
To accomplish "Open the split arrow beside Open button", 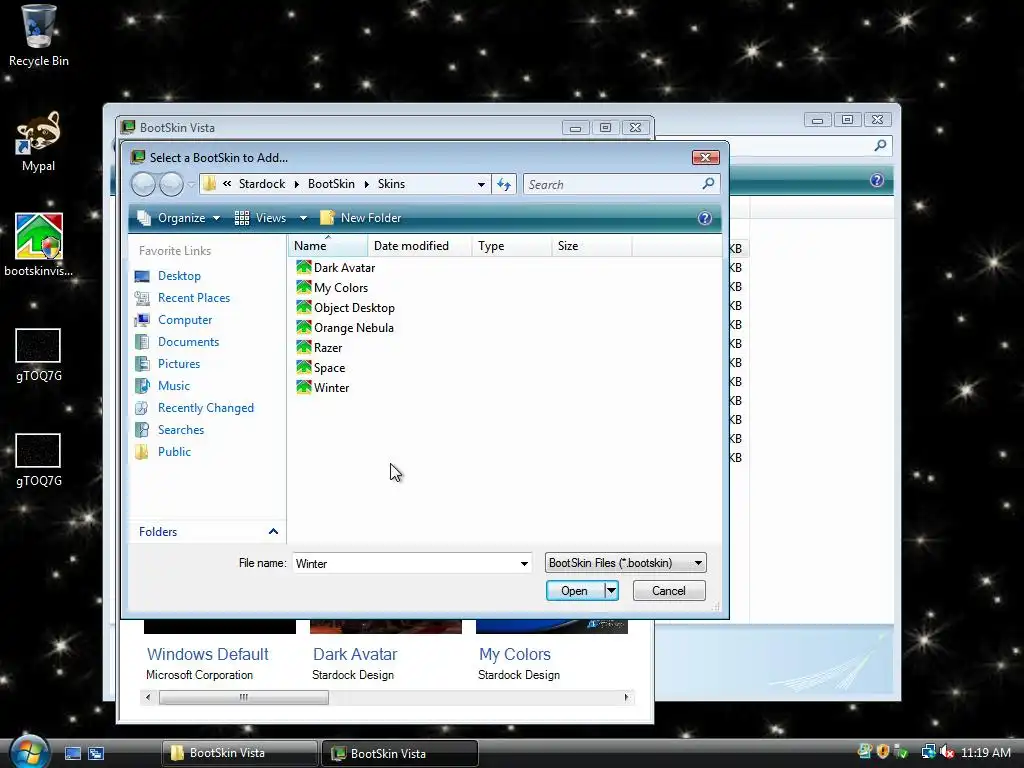I will point(611,590).
